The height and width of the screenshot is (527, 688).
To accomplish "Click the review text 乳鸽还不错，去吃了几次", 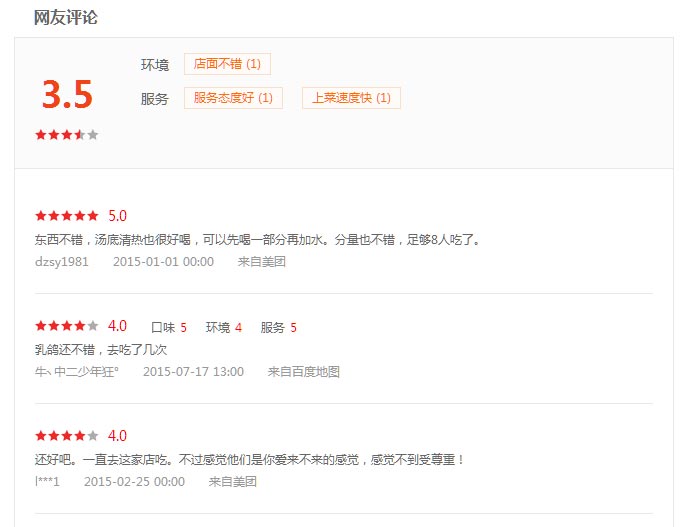I will 101,350.
